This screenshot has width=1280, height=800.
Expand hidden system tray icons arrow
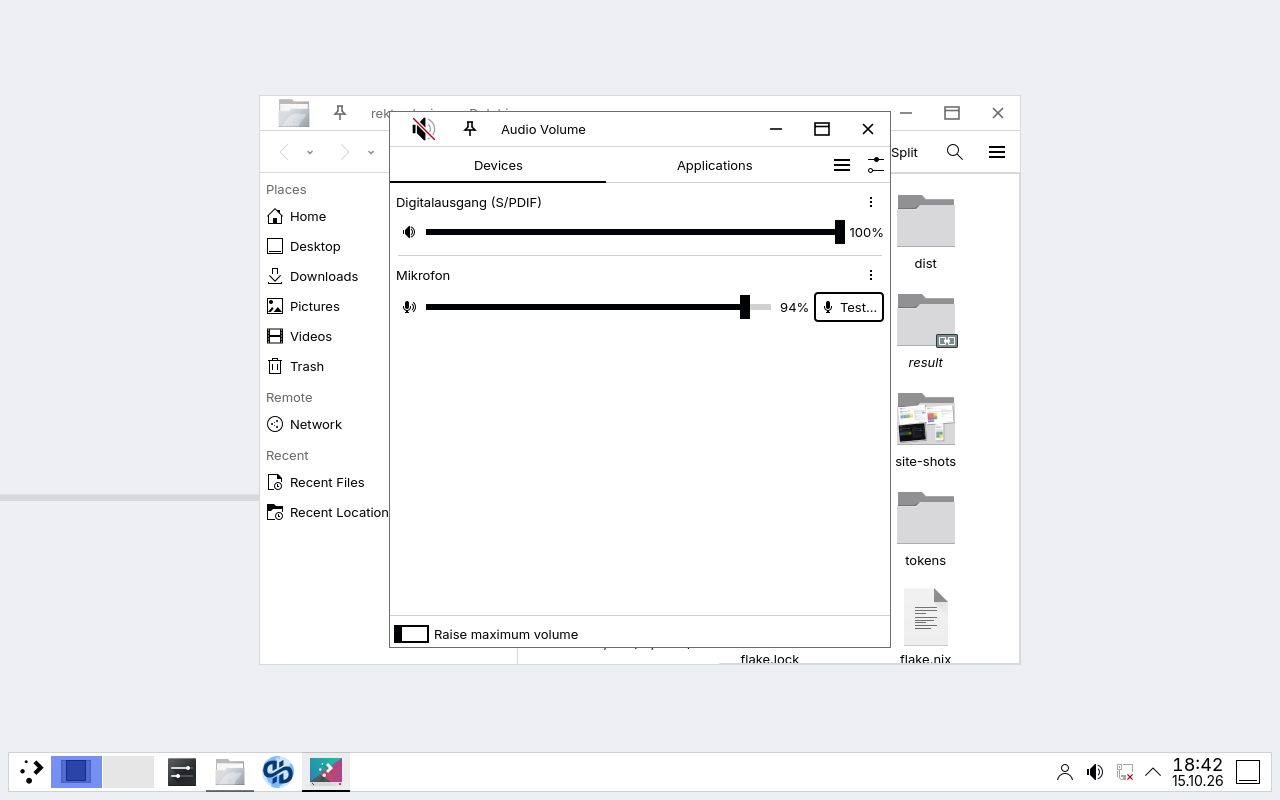click(x=1153, y=772)
